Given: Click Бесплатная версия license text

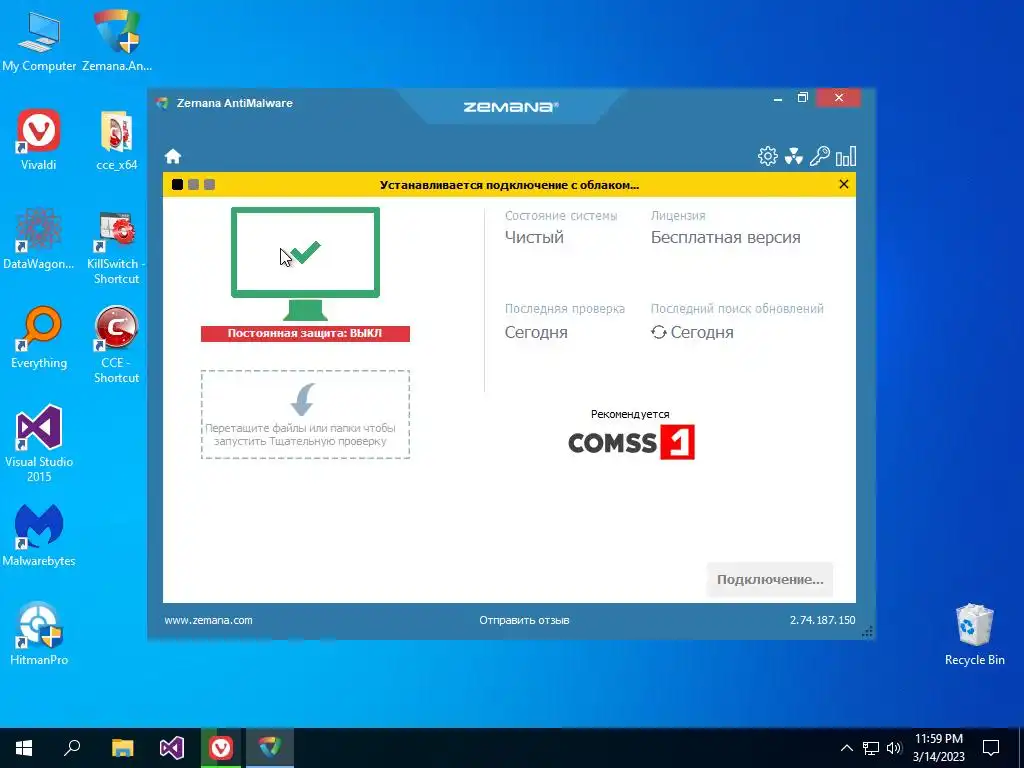Looking at the screenshot, I should [x=726, y=237].
